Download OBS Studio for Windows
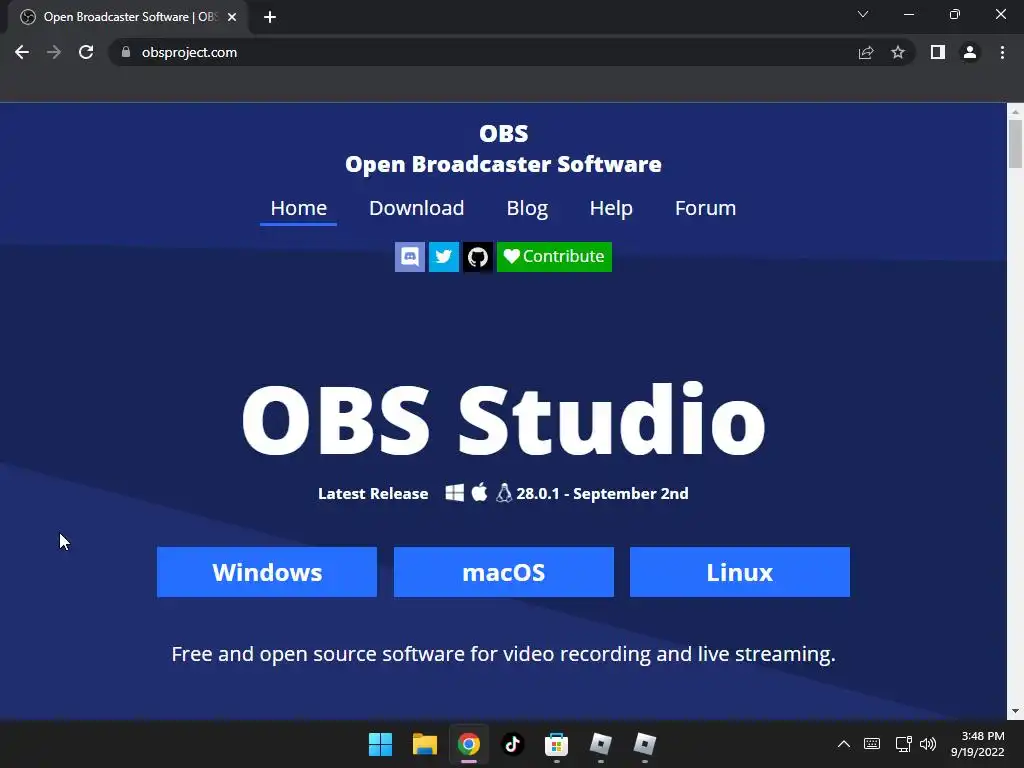Image resolution: width=1024 pixels, height=768 pixels. tap(267, 572)
